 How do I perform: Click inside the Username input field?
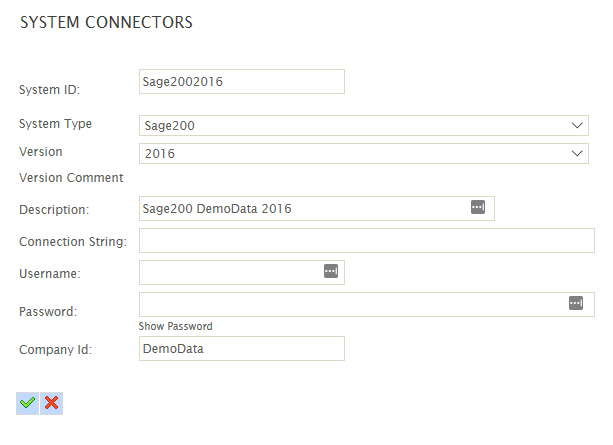point(230,272)
